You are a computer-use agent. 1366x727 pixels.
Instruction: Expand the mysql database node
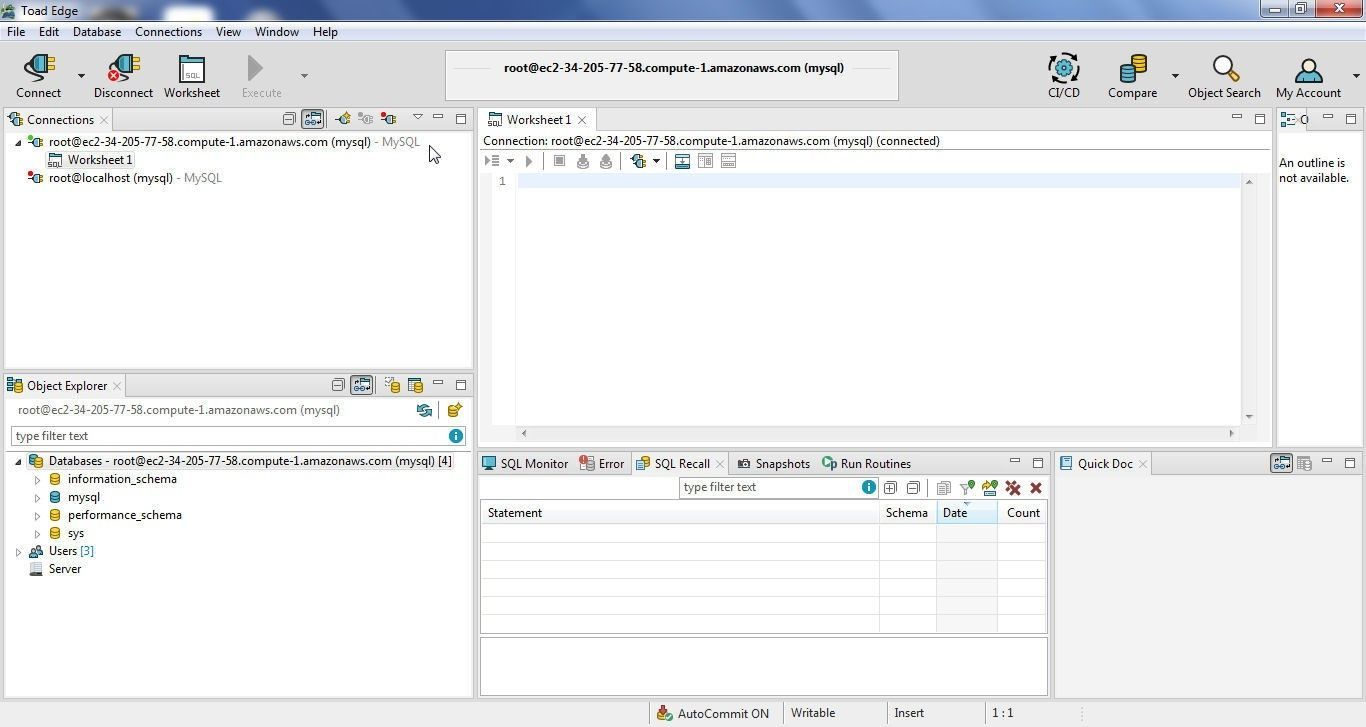pyautogui.click(x=38, y=498)
